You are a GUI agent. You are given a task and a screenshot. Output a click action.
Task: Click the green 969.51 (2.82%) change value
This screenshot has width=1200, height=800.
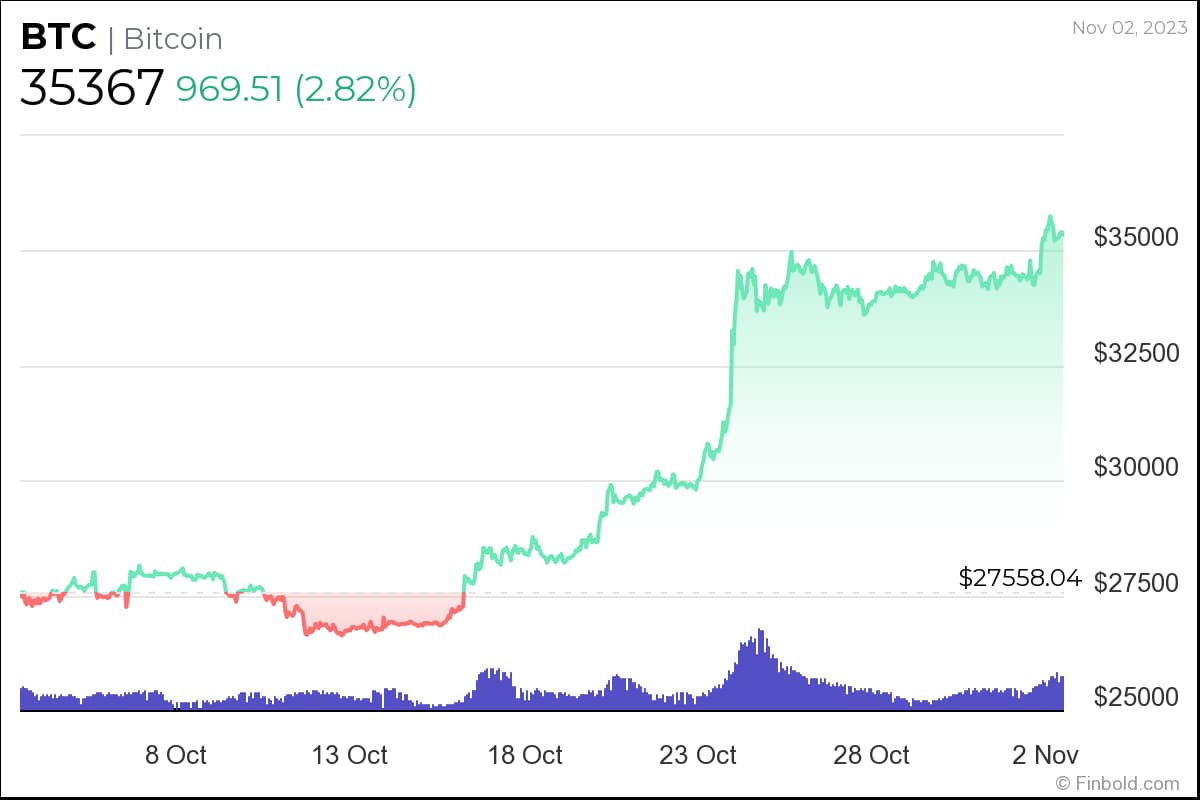[296, 89]
